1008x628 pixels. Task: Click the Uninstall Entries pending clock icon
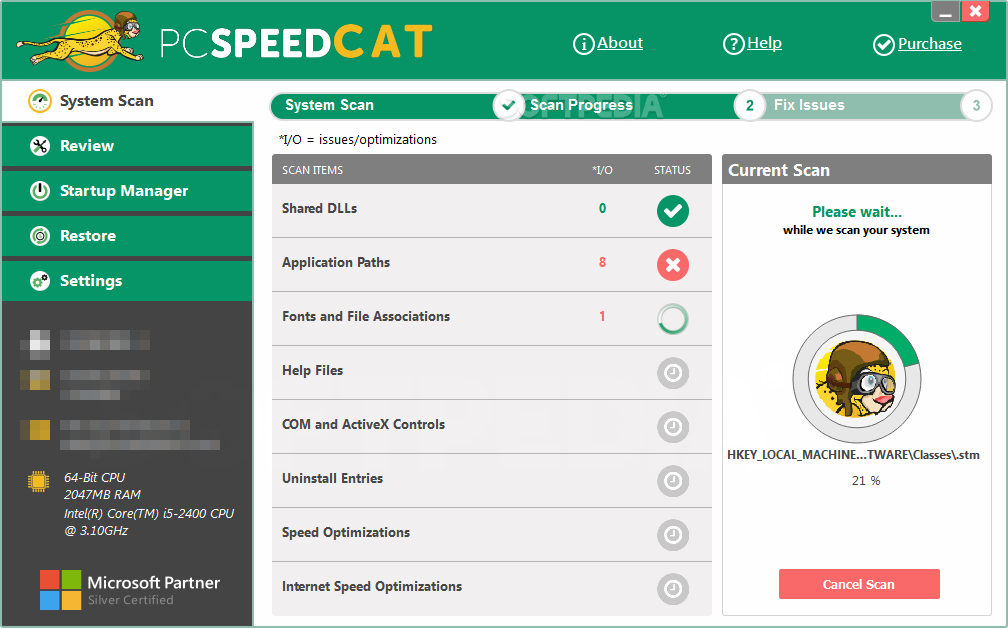pos(672,481)
